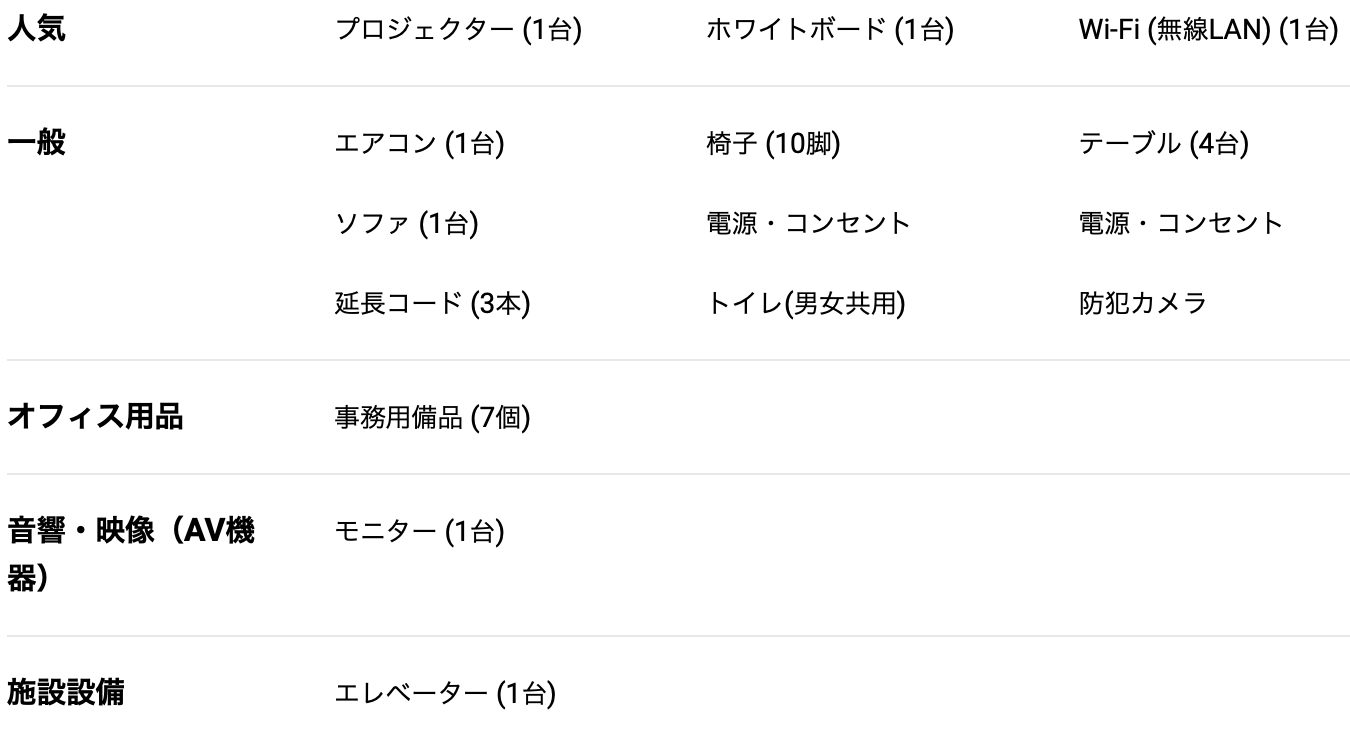Click the 音響・映像（AV機器）heading
This screenshot has height=731, width=1350.
click(x=131, y=555)
